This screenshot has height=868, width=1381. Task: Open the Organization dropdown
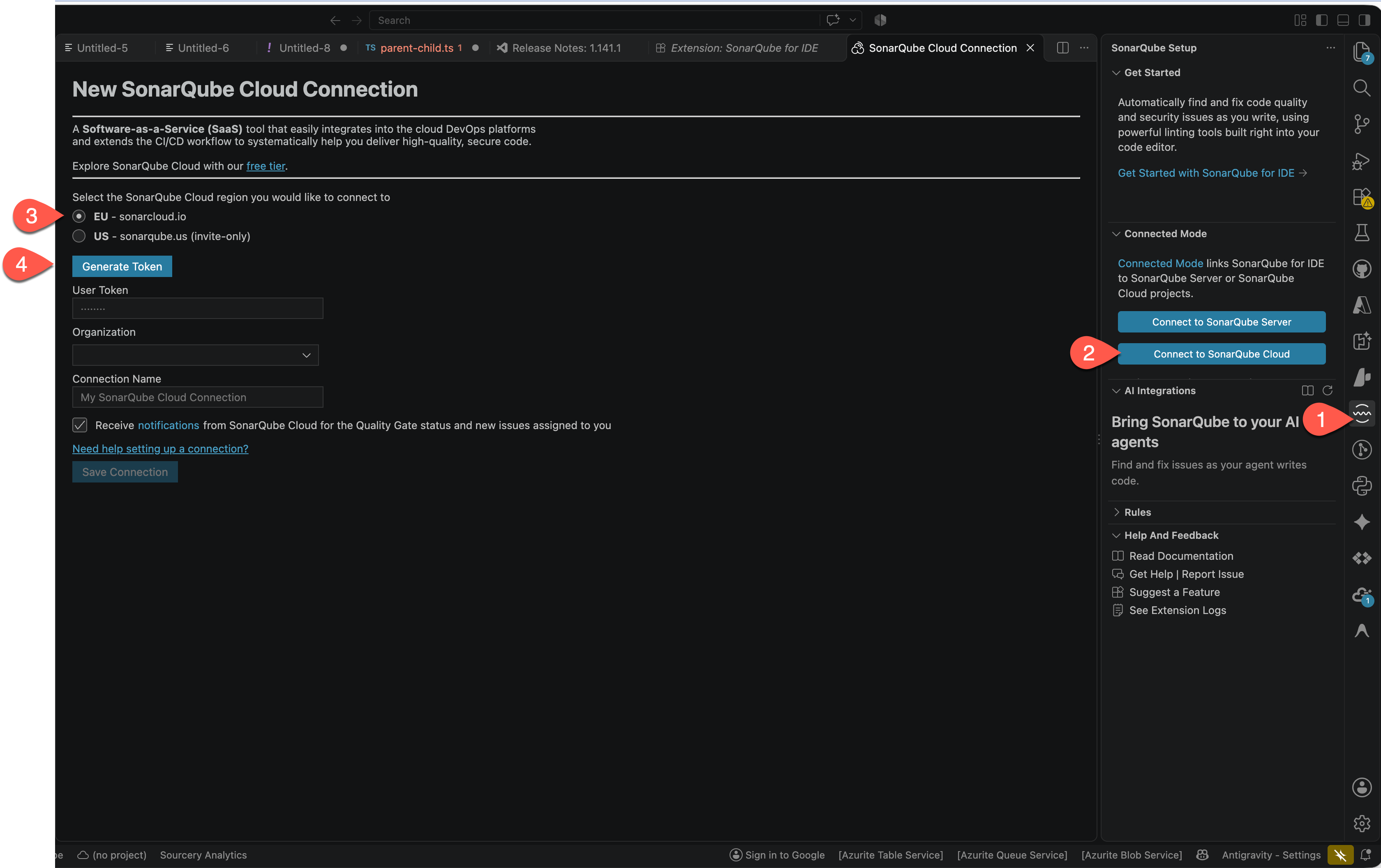195,355
